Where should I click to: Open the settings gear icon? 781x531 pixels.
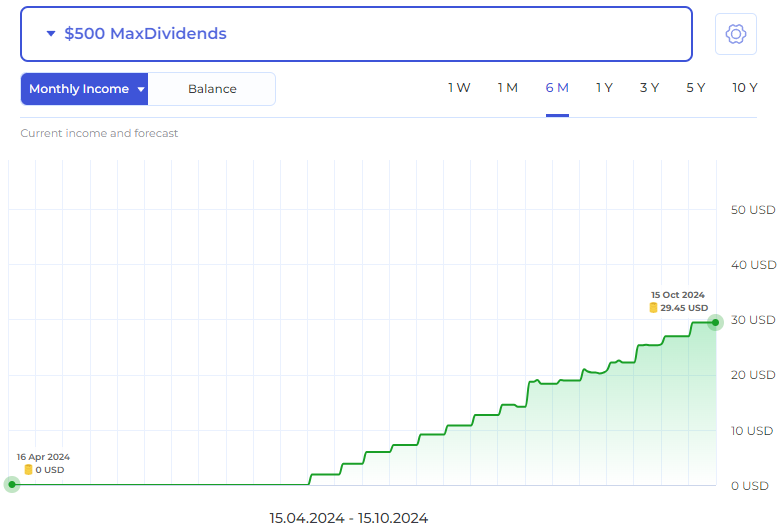[736, 34]
